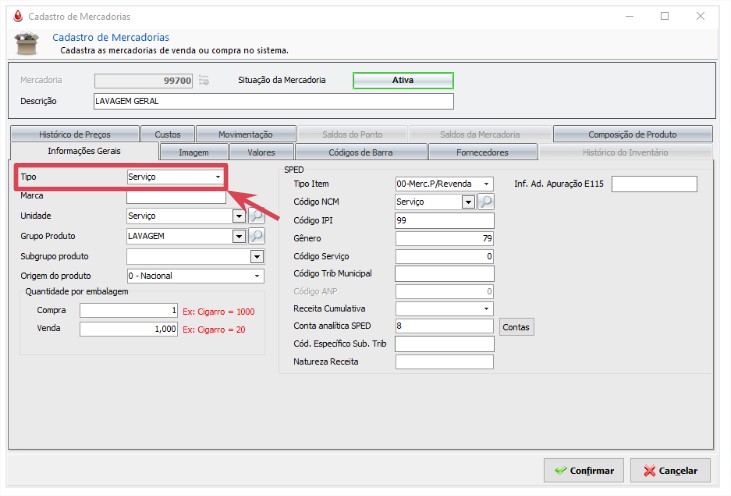Viewport: 731px width, 496px height.
Task: Open the Receita Cumulativa dropdown
Action: (x=444, y=309)
